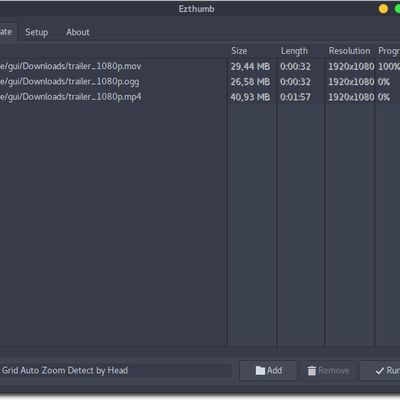Click the Grid Auto Zoom Detect status field
Screen dimensions: 400x400
[116, 370]
